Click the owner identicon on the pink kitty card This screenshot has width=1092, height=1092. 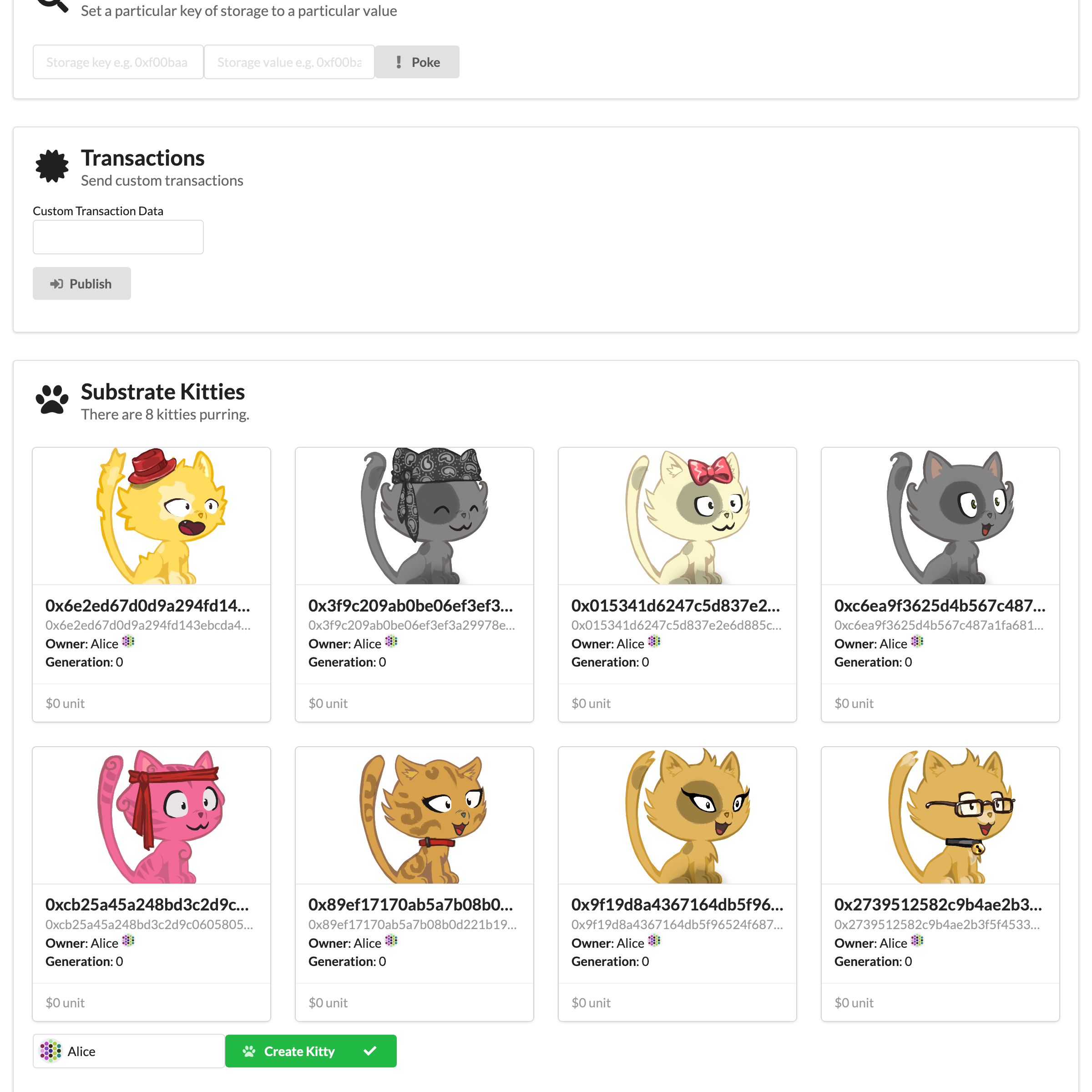coord(128,940)
